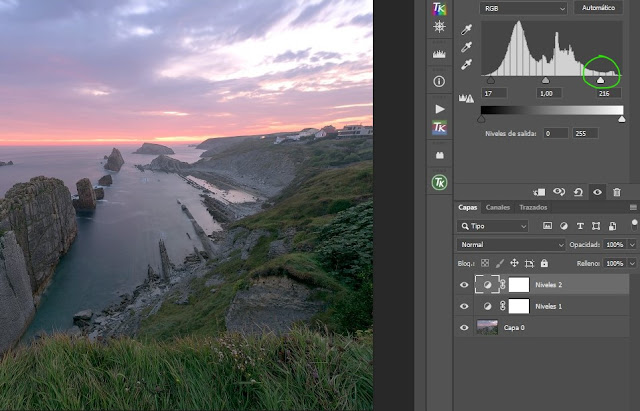Select the black point eyedropper
This screenshot has height=411, width=640.
point(466,29)
